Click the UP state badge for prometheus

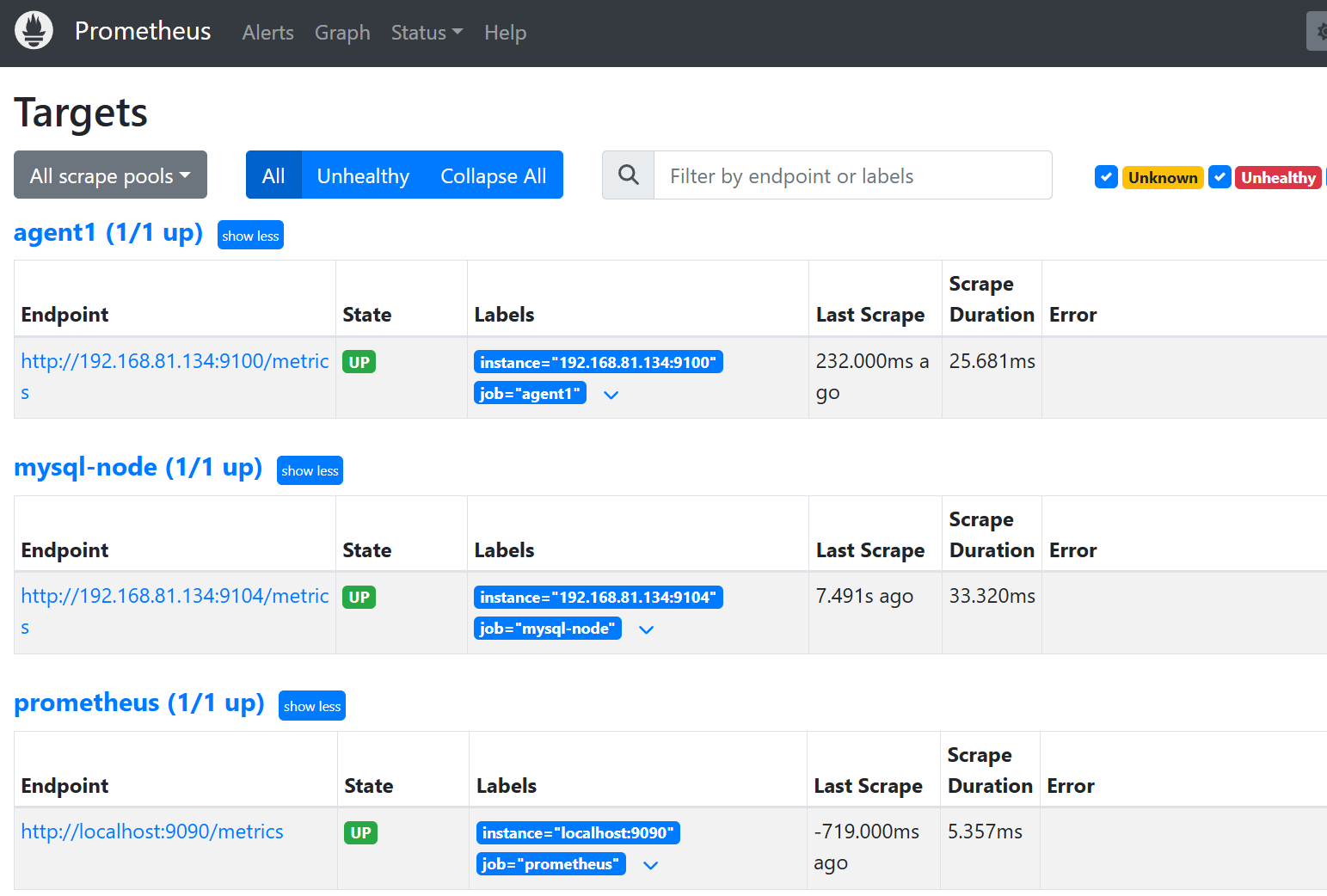(x=361, y=832)
